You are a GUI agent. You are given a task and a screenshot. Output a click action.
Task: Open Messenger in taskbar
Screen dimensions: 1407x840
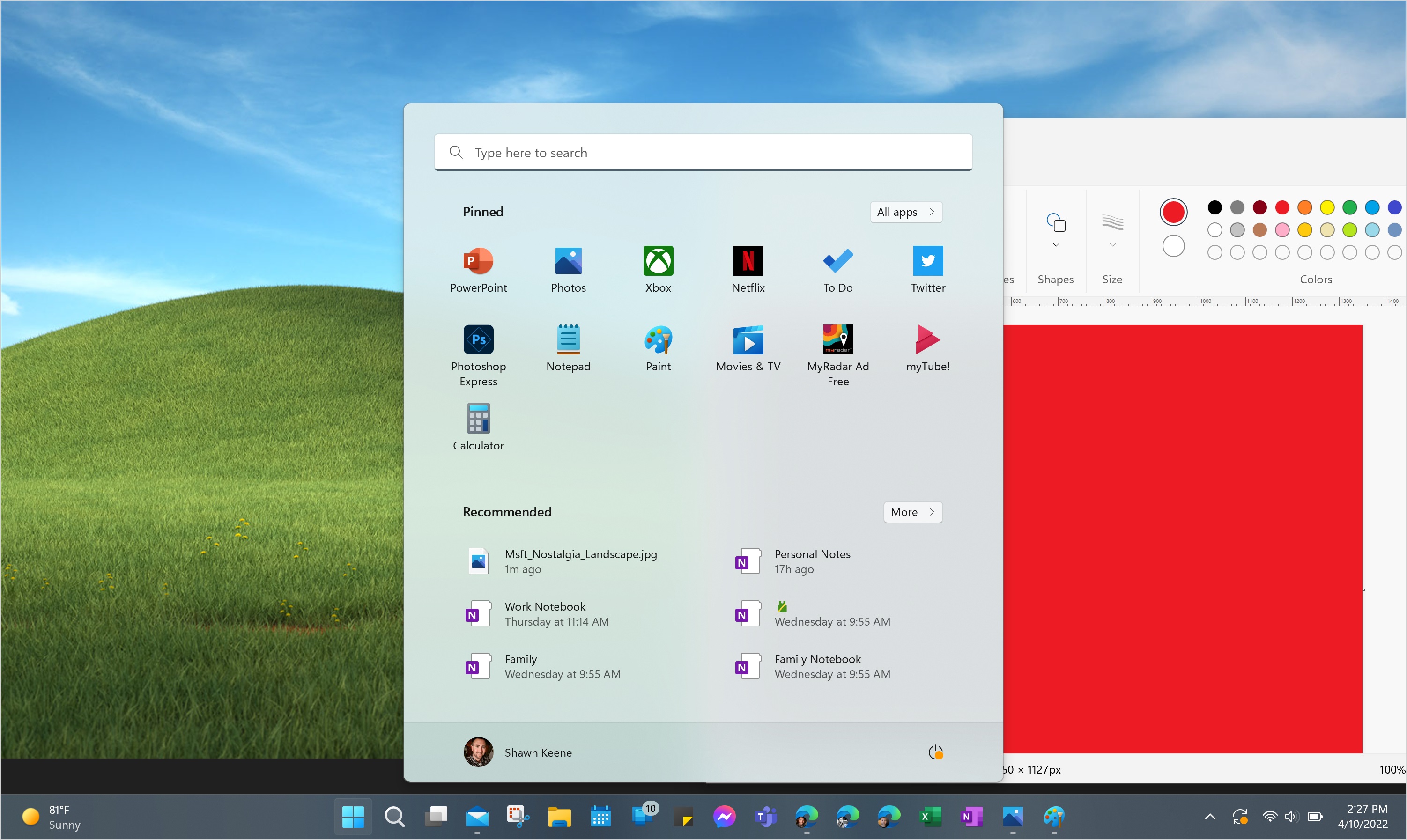724,817
